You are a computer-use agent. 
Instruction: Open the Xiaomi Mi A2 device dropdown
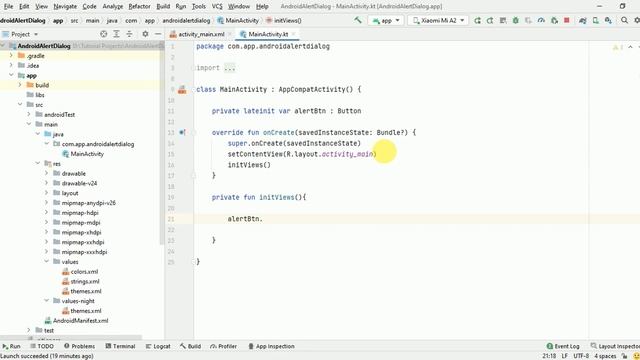tap(438, 20)
